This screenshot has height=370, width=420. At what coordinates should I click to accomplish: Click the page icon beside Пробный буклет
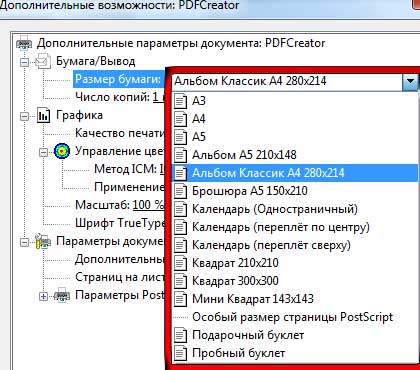(180, 353)
